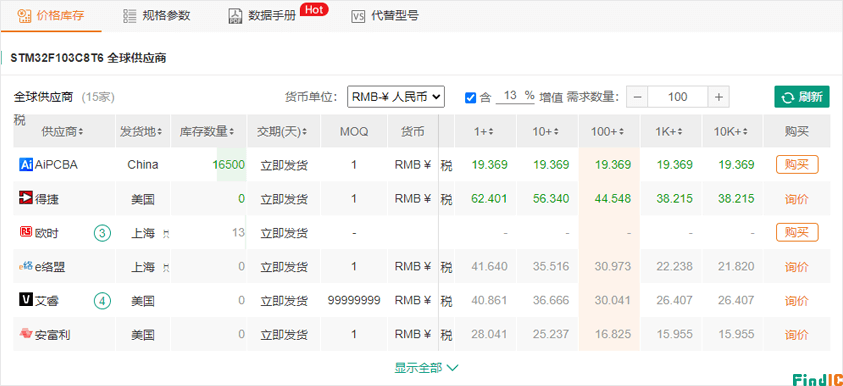Click 购买 button in 欧时 row
Screen dimensions: 843x386
(797, 232)
